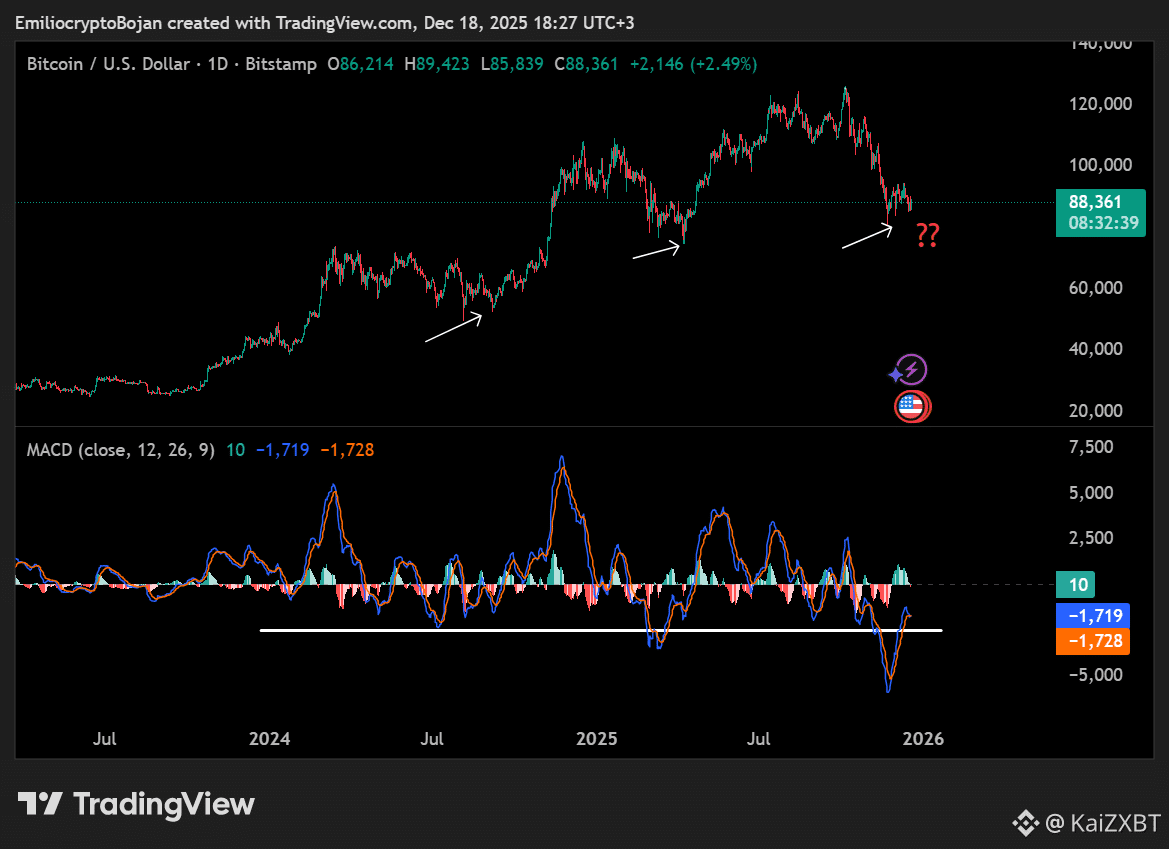Click the TradingView logo in the bottom bar
Viewport: 1169px width, 849px height.
pos(135,804)
